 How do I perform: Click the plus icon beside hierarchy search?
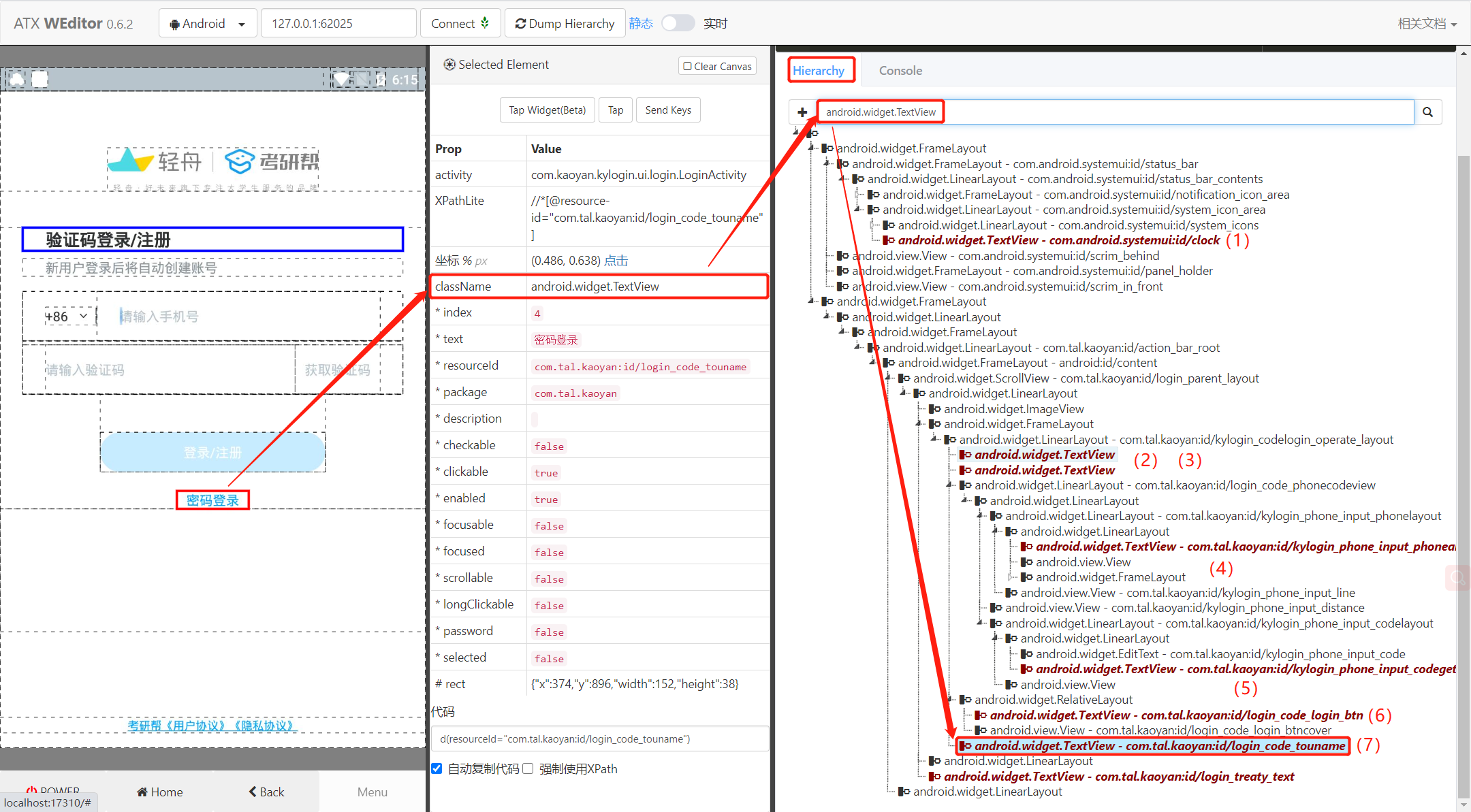coord(802,112)
